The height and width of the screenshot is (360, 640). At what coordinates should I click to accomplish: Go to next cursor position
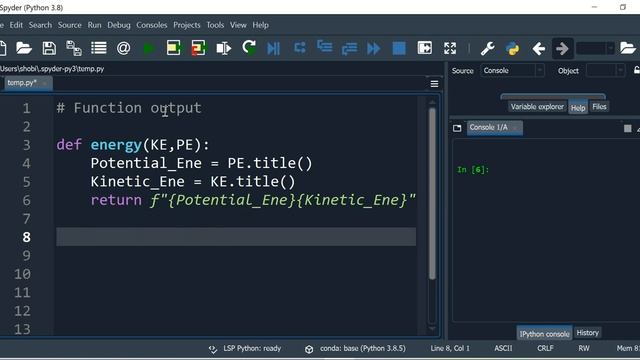(562, 49)
